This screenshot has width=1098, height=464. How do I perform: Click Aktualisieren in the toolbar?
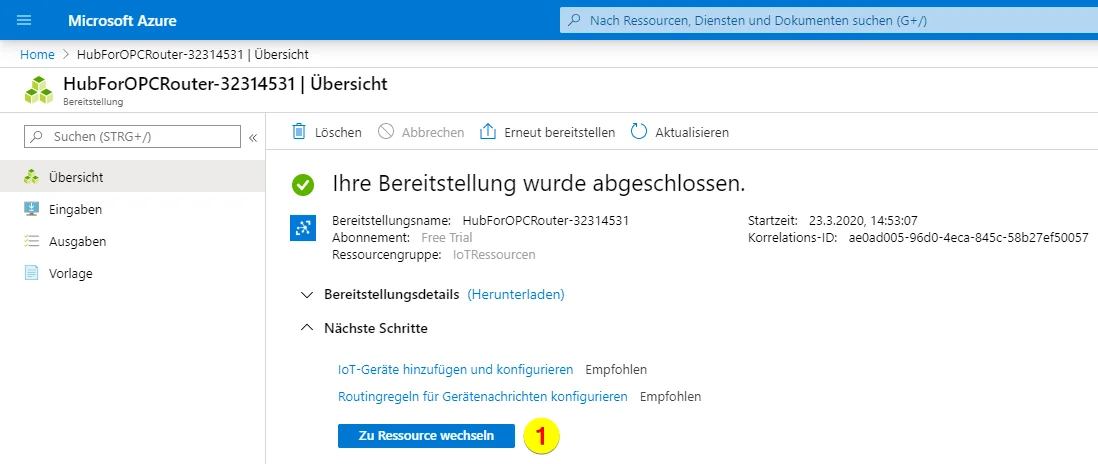click(692, 132)
